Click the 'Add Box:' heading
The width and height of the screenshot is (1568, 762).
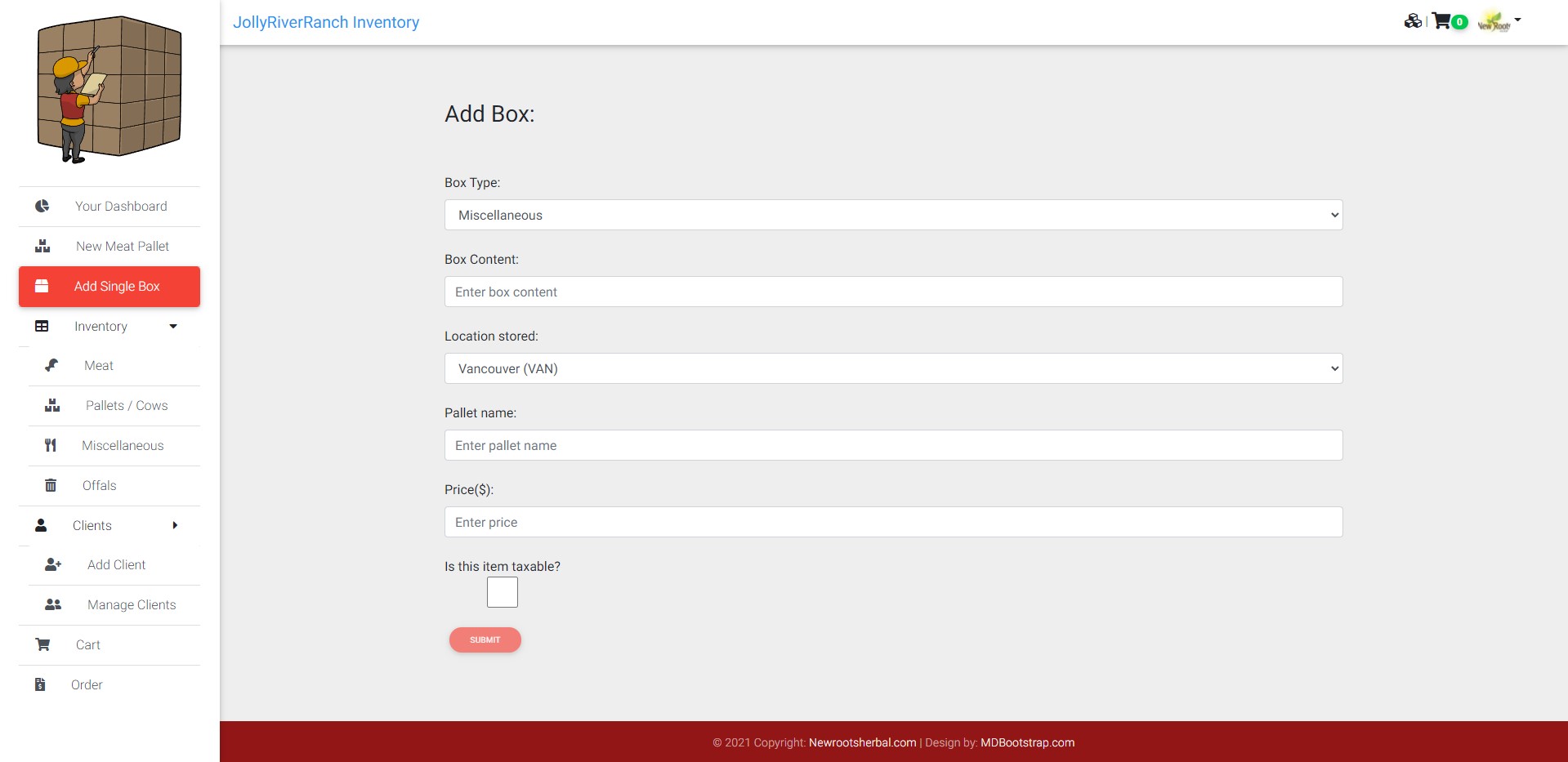[489, 114]
